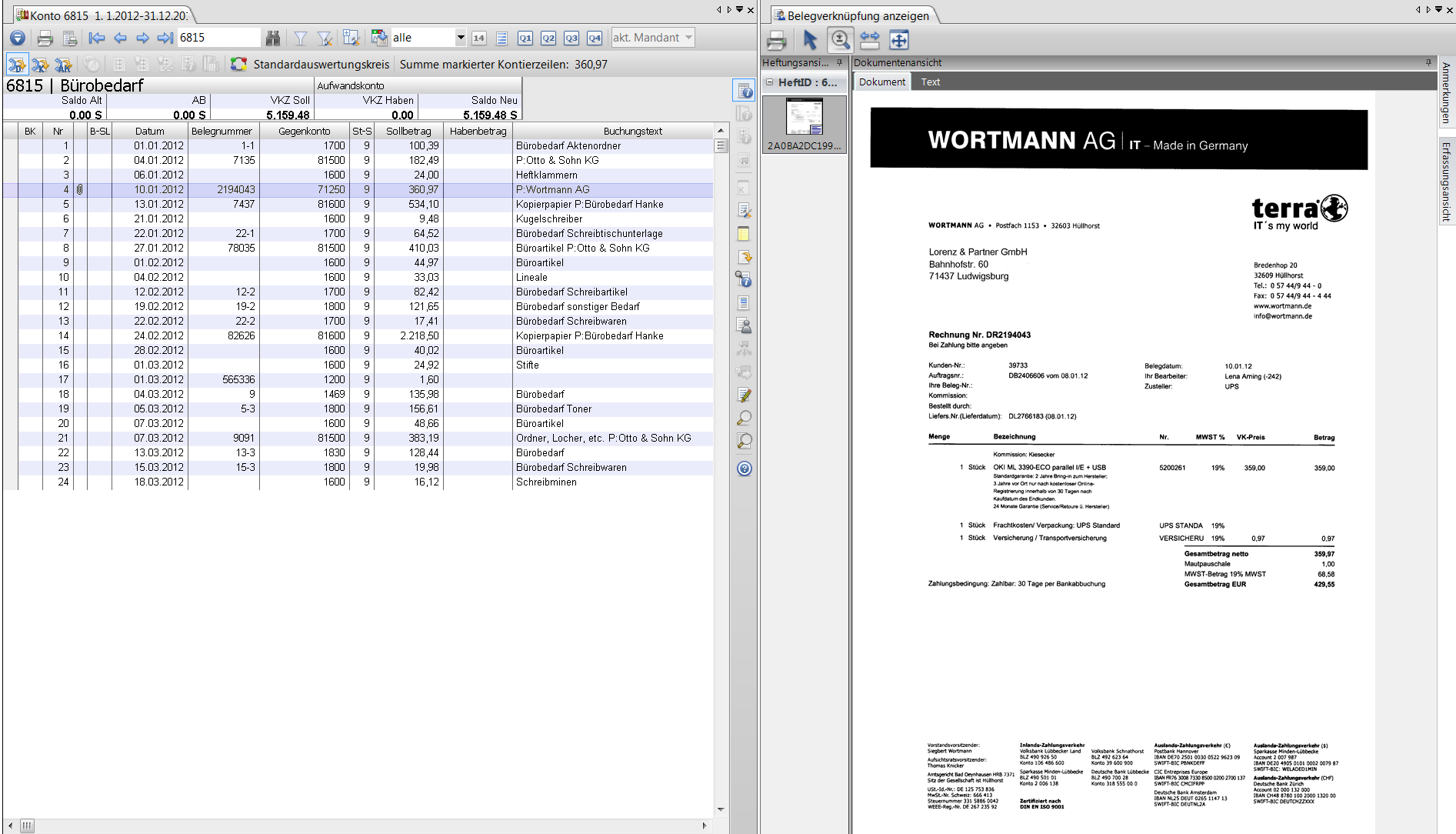Viewport: 1456px width, 834px height.
Task: Collapse the HeftID group
Action: click(x=769, y=82)
